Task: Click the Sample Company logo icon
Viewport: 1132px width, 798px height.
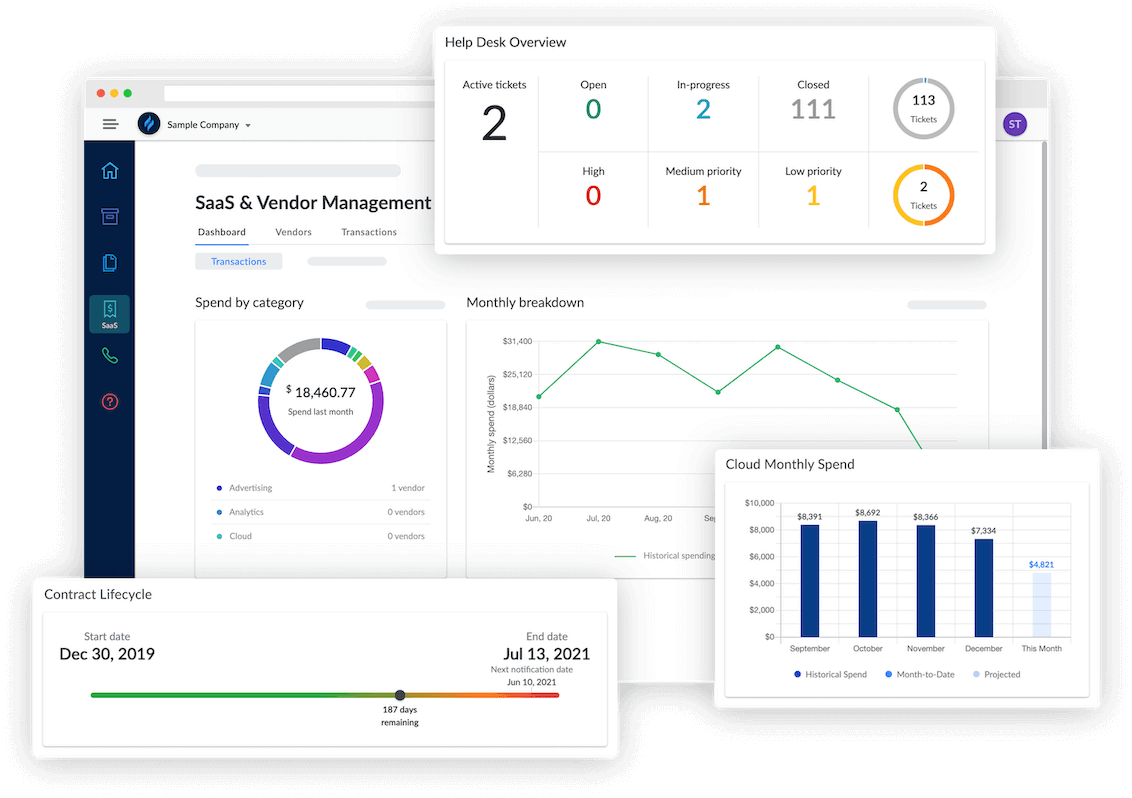Action: pyautogui.click(x=148, y=124)
